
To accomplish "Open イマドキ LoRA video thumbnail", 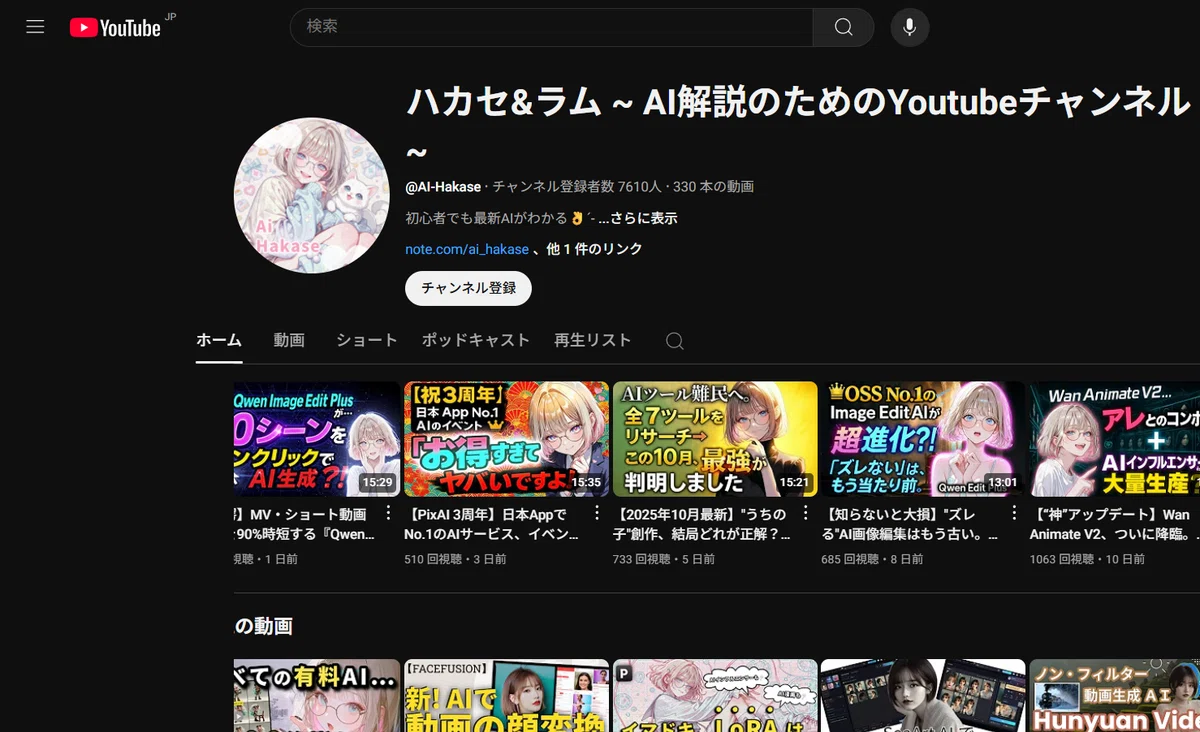I will (x=715, y=695).
